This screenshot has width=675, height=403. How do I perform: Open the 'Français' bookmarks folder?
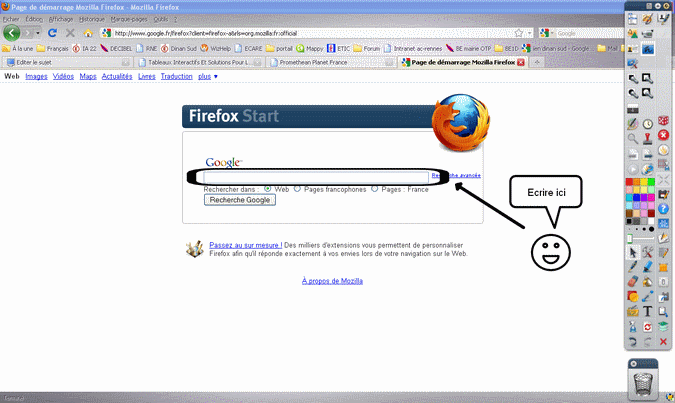pos(53,49)
